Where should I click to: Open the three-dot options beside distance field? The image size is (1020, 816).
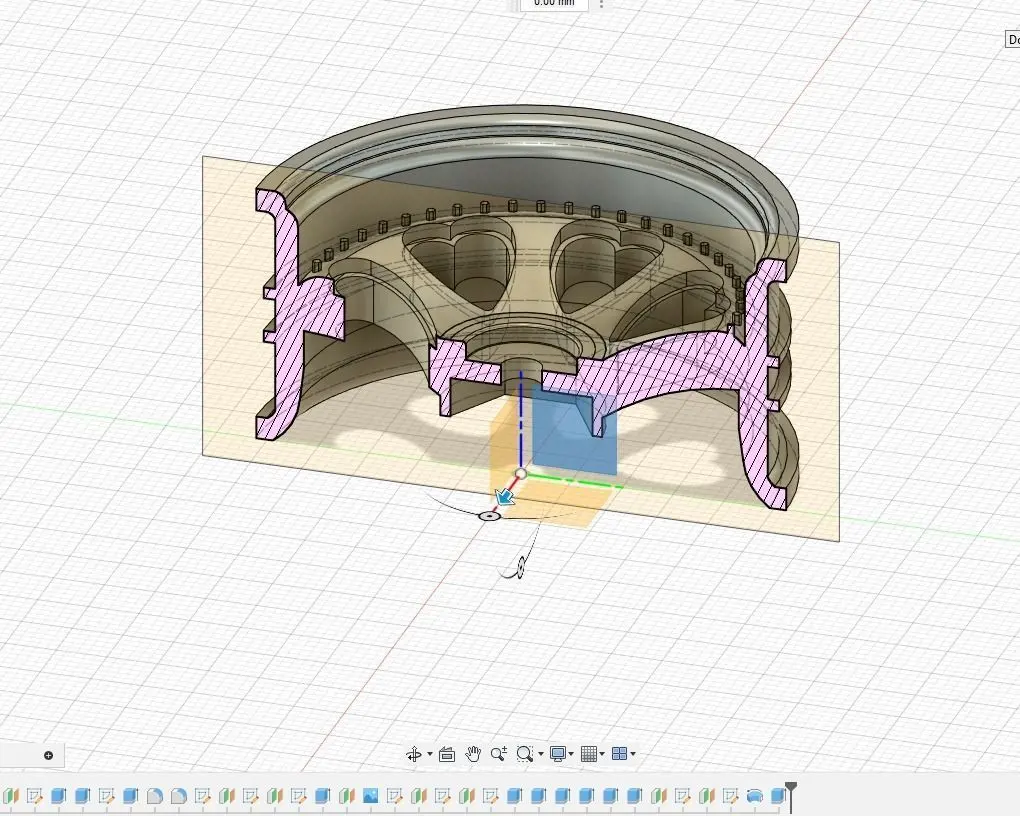(601, 4)
